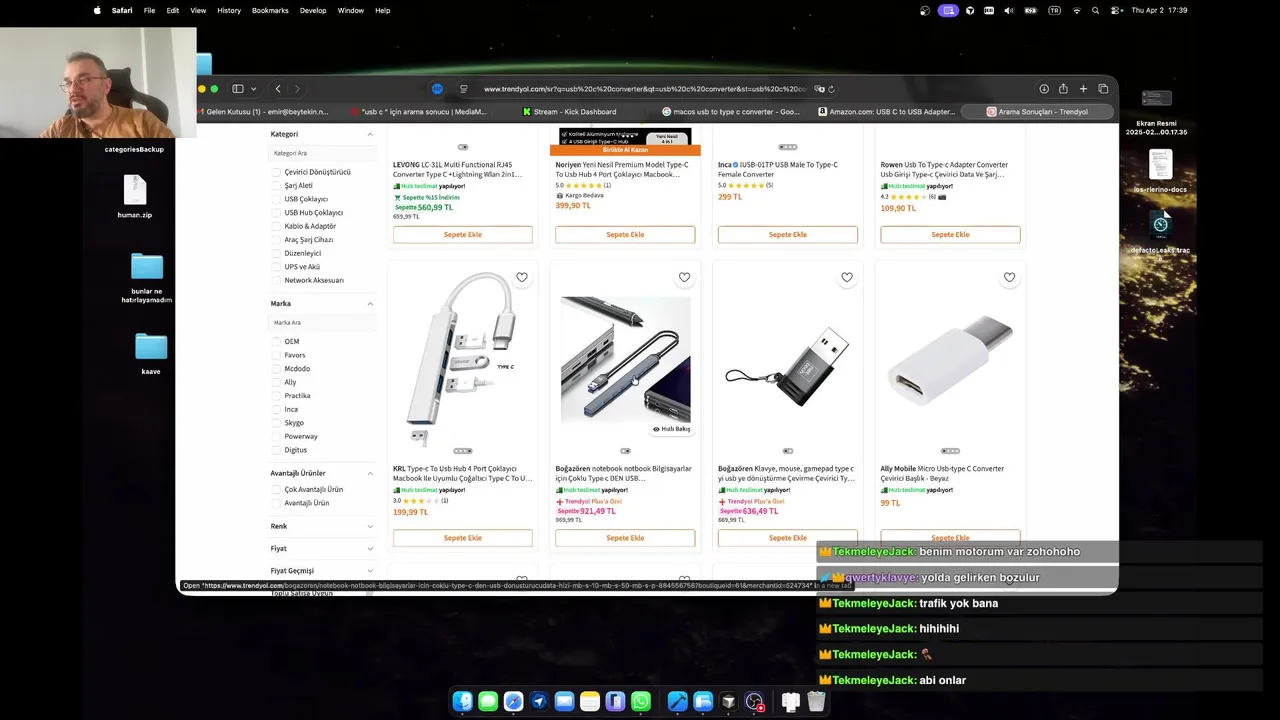Image resolution: width=1280 pixels, height=720 pixels.
Task: Tick the Inca brand filter
Action: (x=276, y=409)
